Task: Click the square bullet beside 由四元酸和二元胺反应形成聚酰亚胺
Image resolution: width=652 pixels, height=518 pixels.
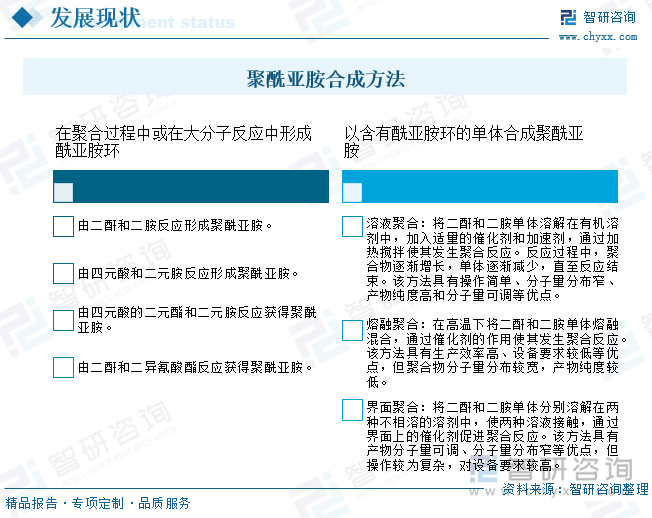Action: pyautogui.click(x=63, y=274)
